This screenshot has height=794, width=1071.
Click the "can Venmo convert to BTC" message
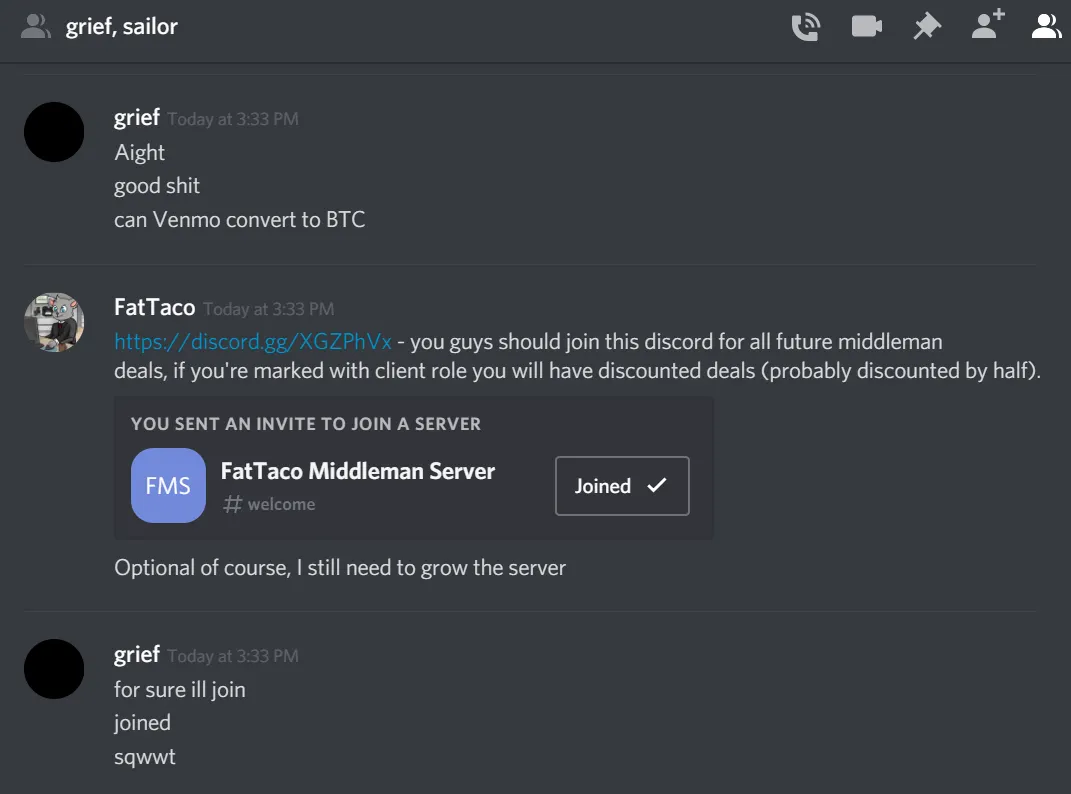[x=239, y=219]
